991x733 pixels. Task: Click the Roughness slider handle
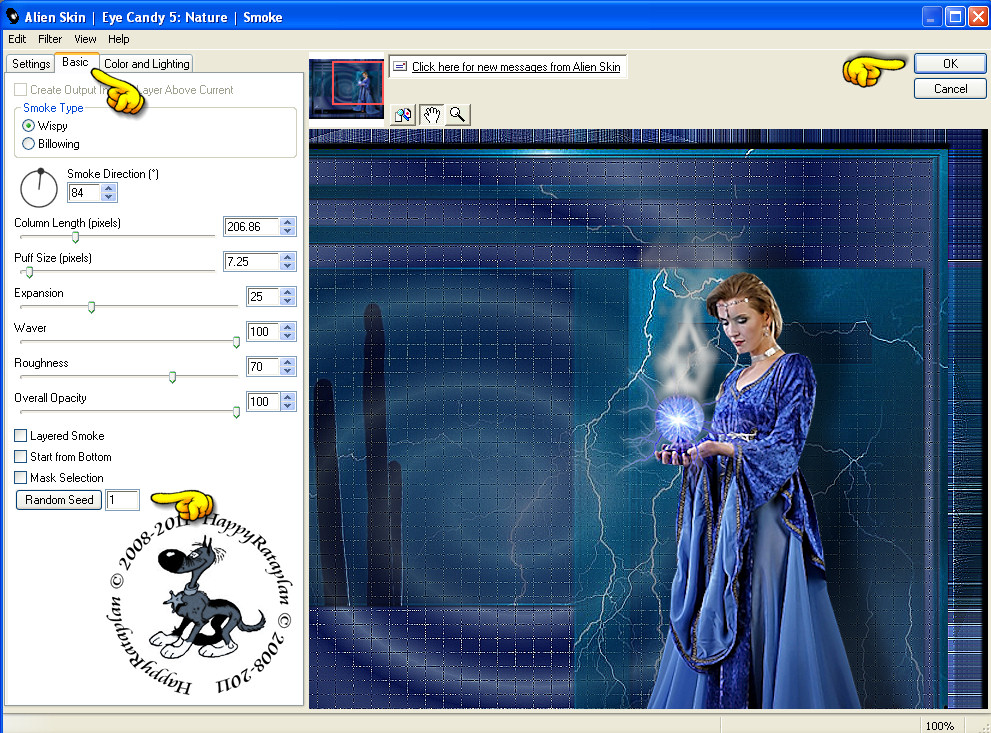click(x=173, y=377)
